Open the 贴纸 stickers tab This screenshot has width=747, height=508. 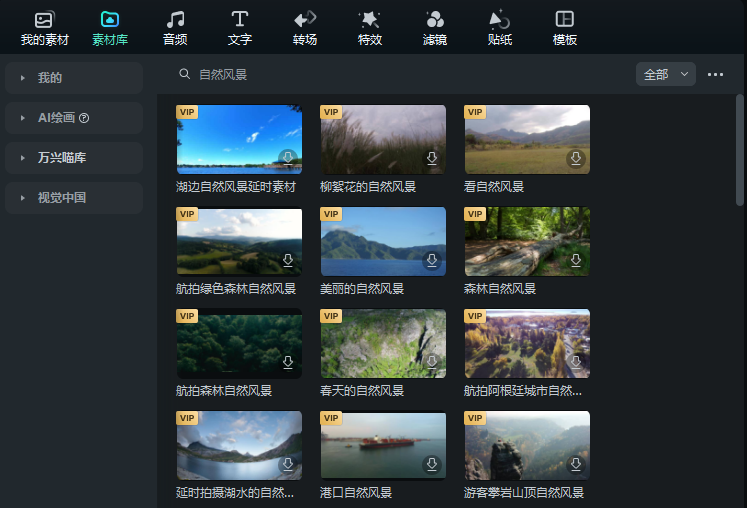tap(500, 29)
